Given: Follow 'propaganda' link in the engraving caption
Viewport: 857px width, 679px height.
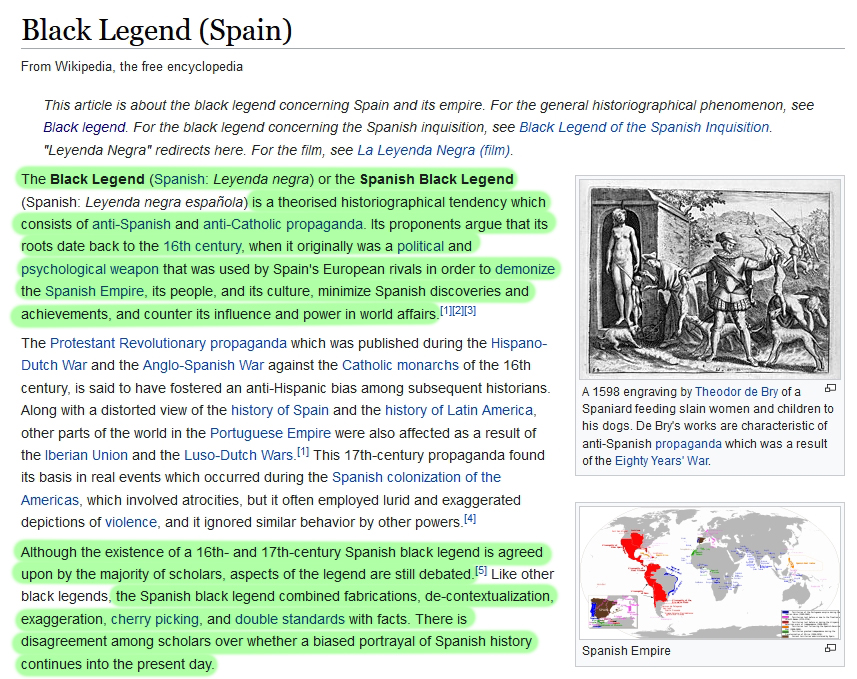Looking at the screenshot, I should pyautogui.click(x=688, y=444).
